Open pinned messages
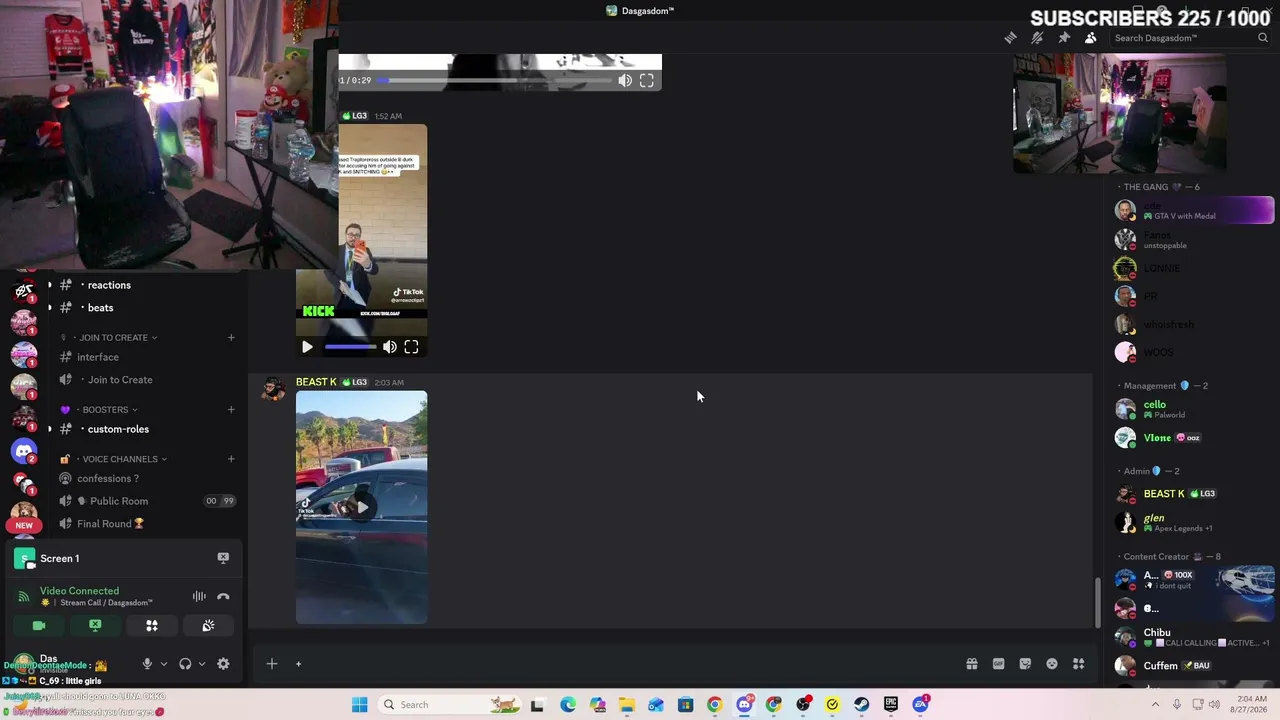 click(x=1064, y=38)
